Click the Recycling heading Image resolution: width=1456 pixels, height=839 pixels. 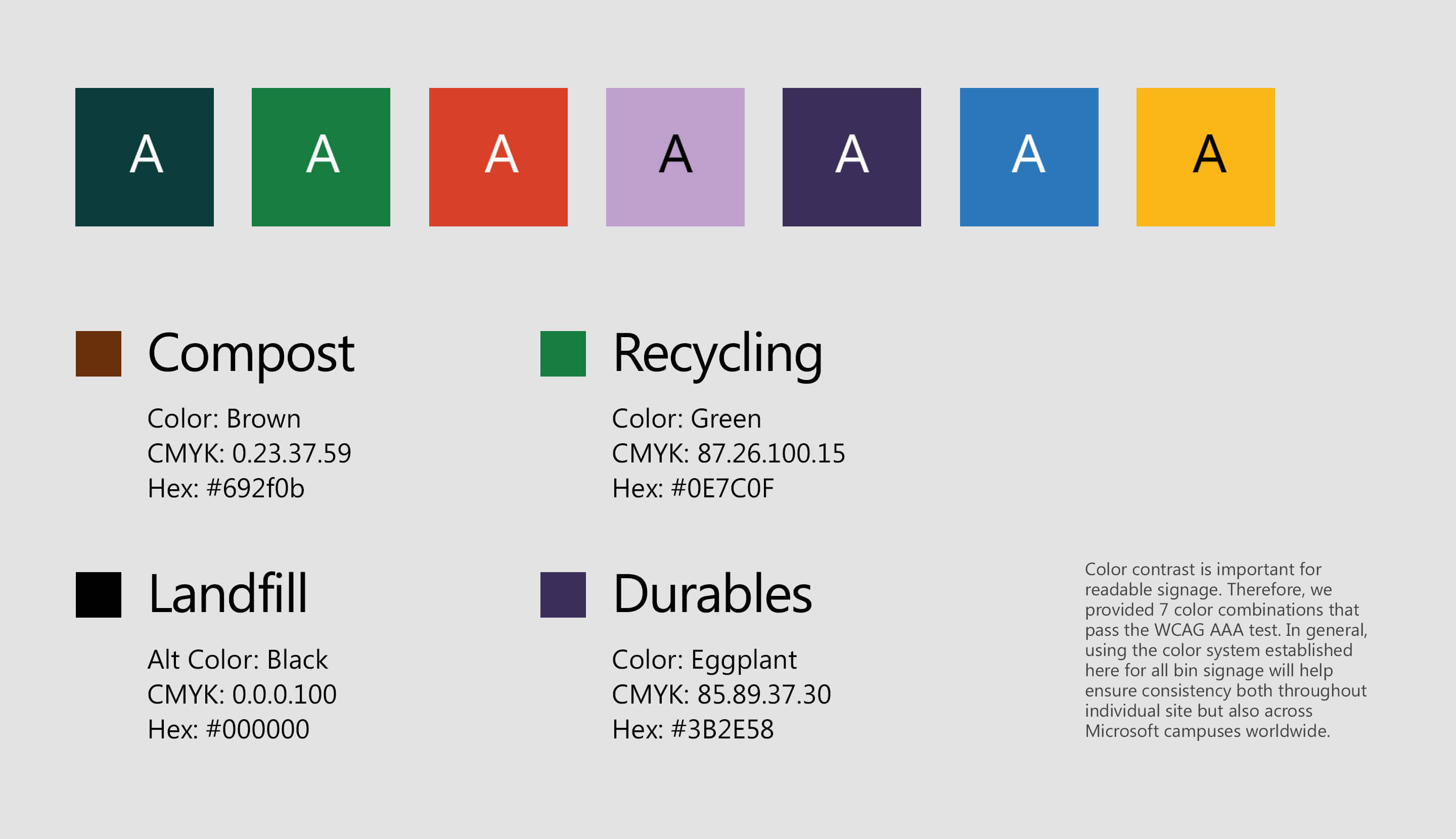coord(717,354)
